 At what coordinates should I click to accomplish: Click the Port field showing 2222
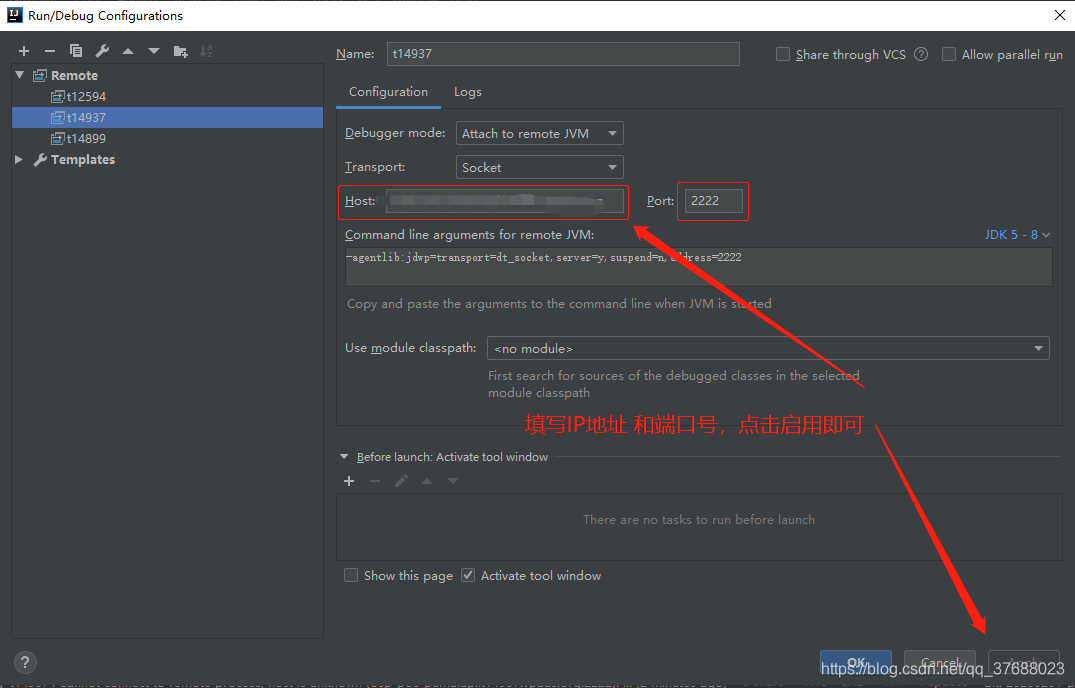(x=714, y=201)
